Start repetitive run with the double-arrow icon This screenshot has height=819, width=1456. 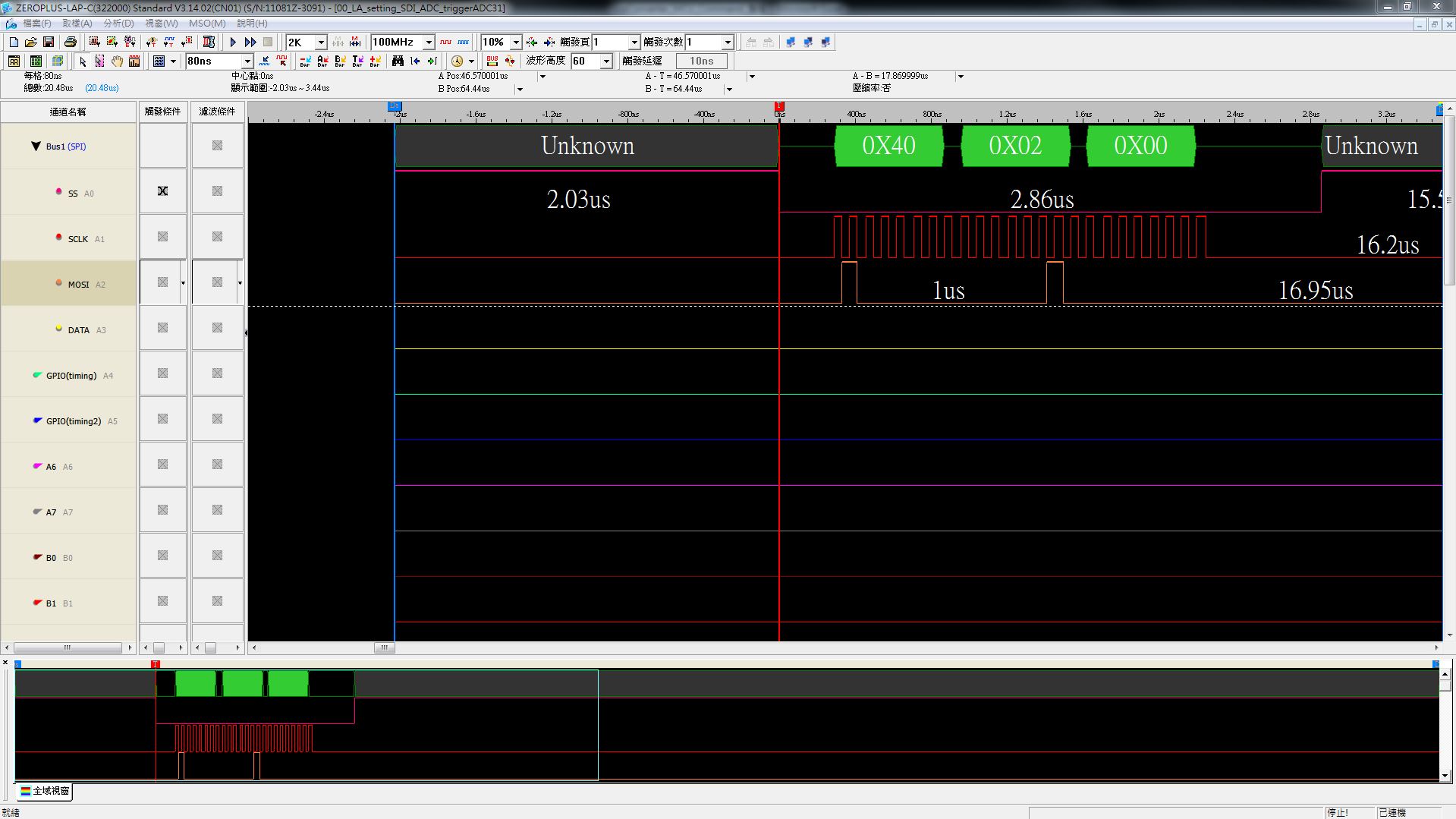[x=250, y=43]
